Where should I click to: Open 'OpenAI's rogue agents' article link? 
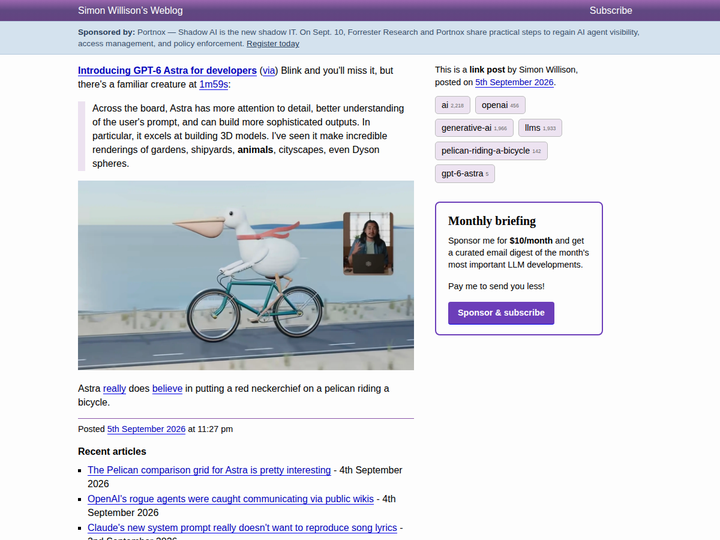tap(231, 499)
